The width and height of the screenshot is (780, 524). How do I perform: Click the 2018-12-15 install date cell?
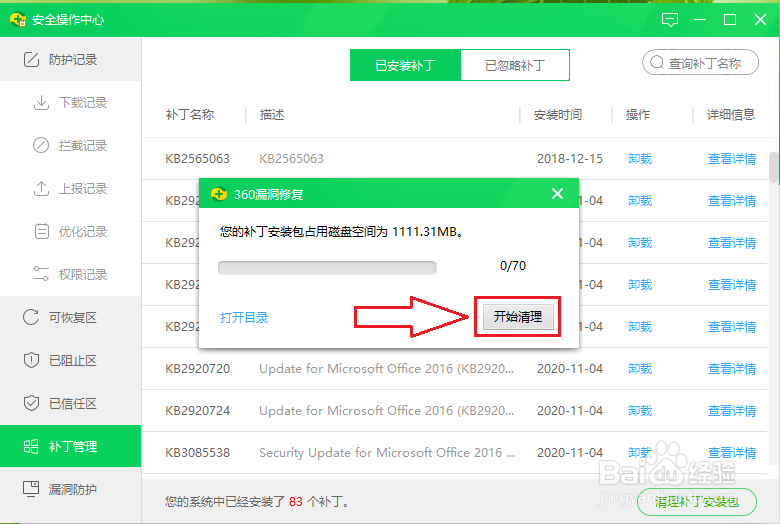570,159
